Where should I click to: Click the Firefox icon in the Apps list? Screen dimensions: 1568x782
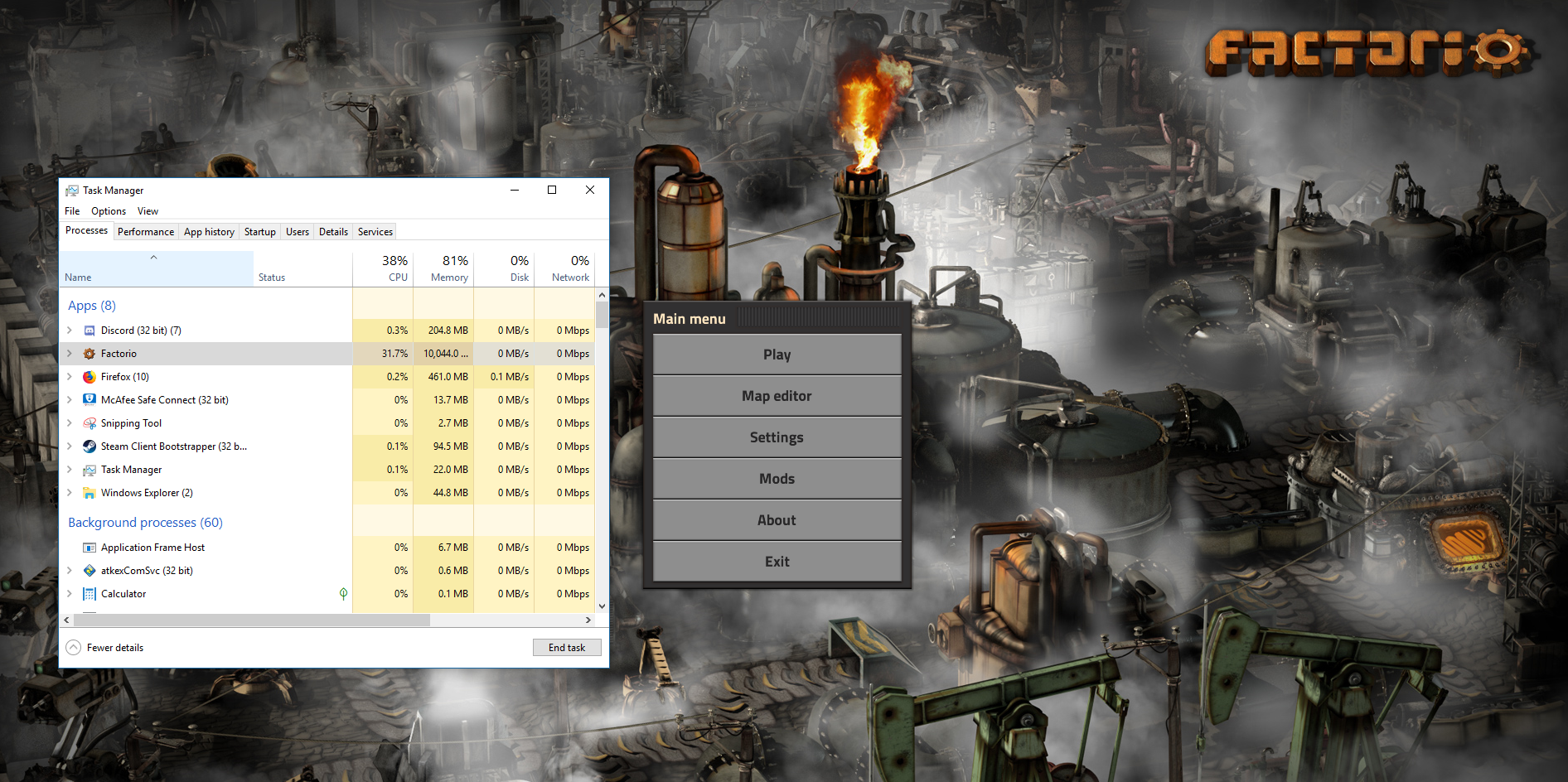point(90,377)
